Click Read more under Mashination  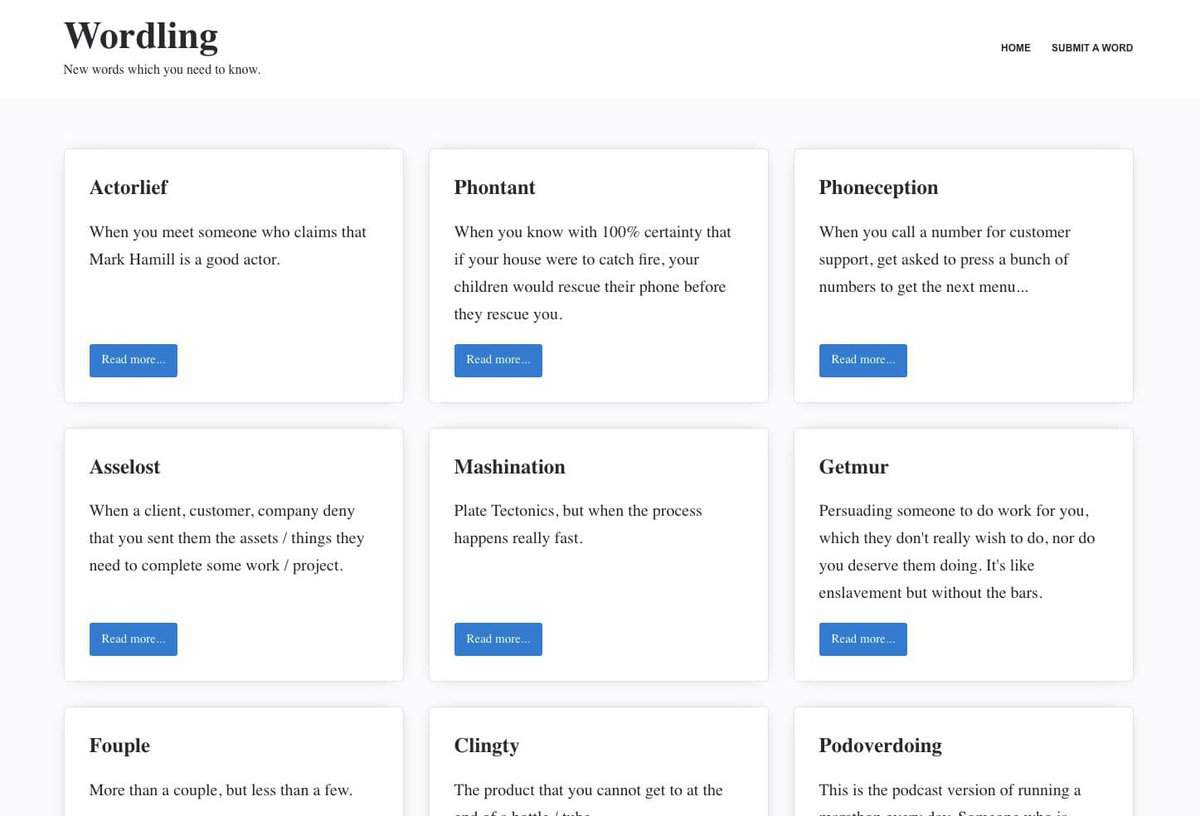pyautogui.click(x=498, y=640)
